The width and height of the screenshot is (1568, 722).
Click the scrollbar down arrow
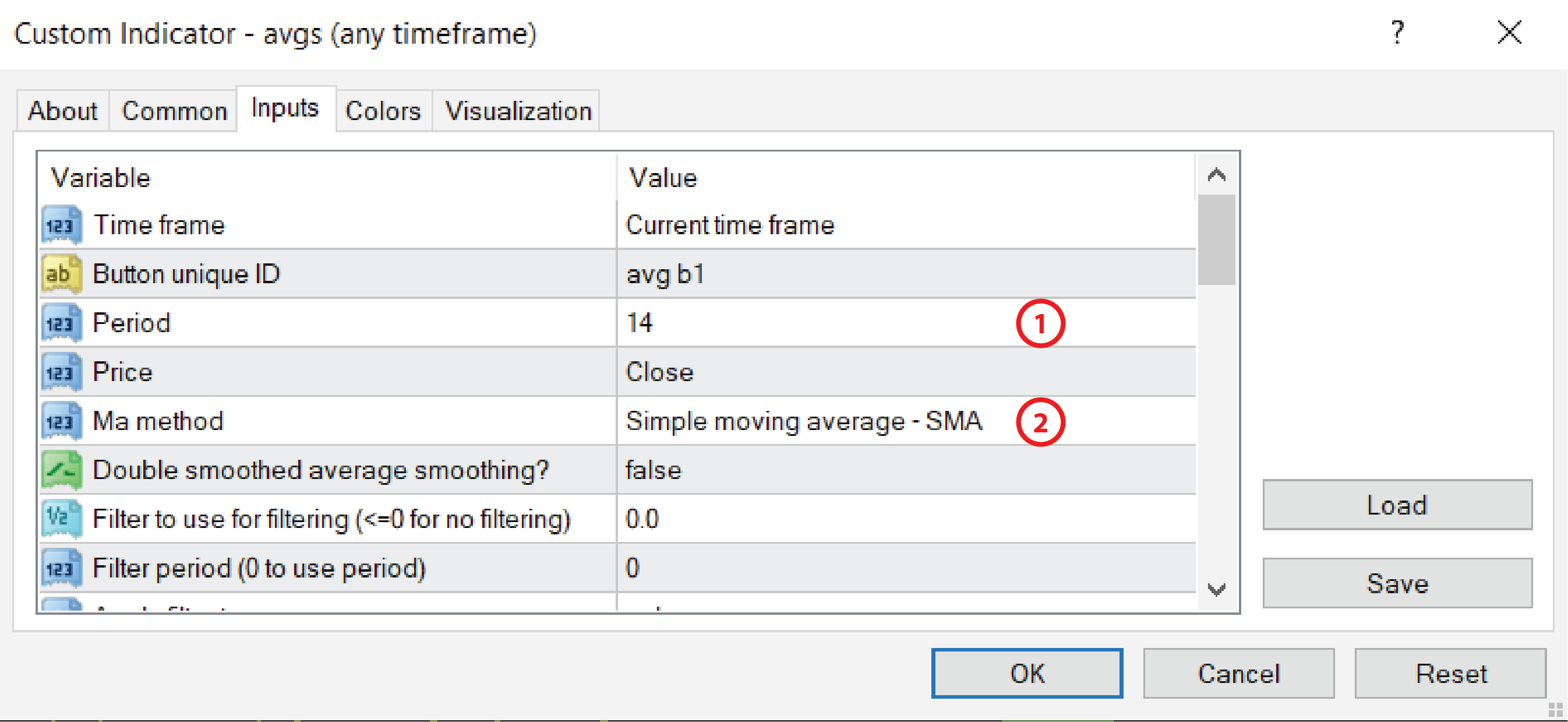[x=1216, y=589]
